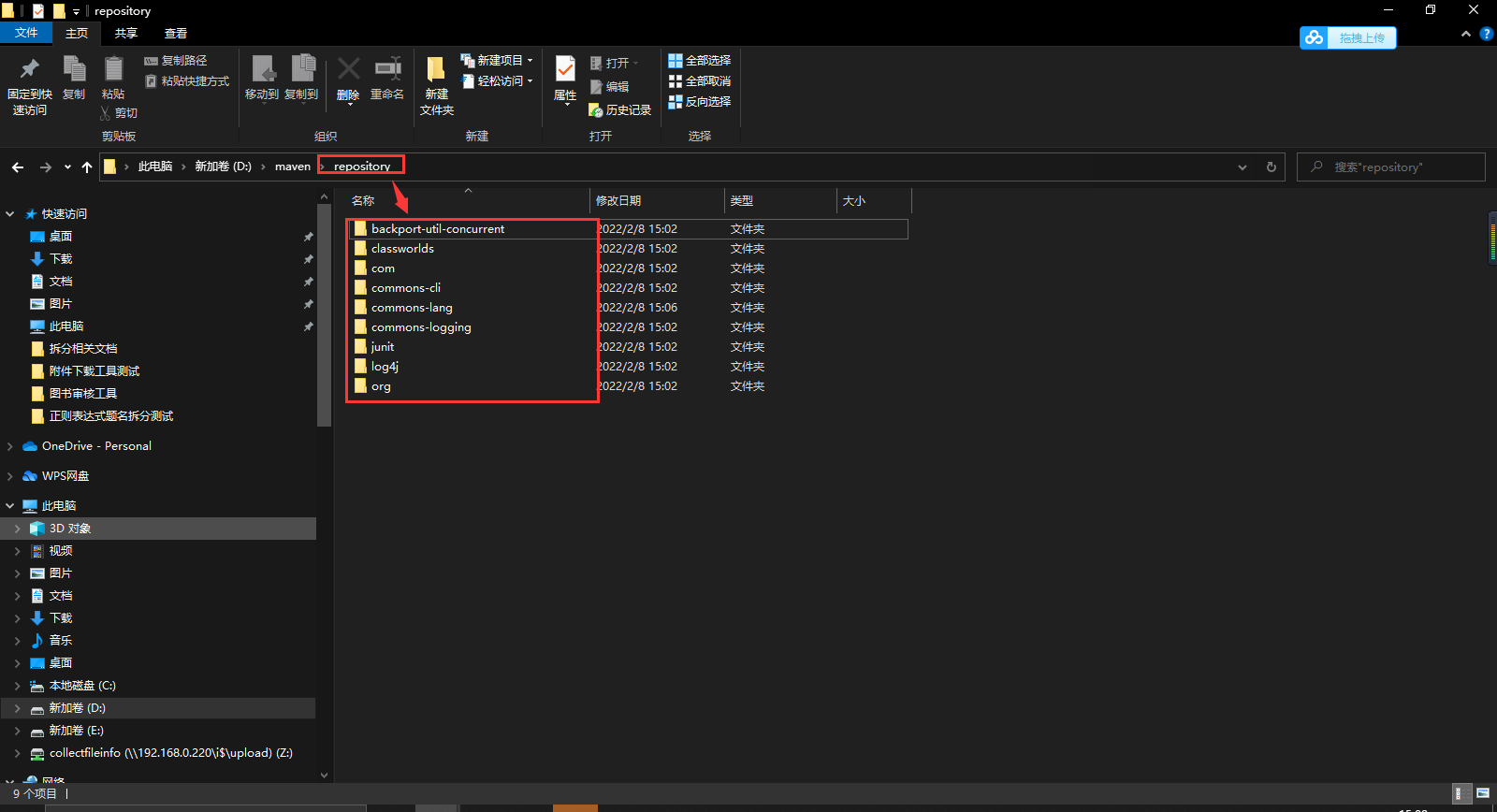Click the 删除 delete X icon
Image resolution: width=1497 pixels, height=812 pixels.
348,68
